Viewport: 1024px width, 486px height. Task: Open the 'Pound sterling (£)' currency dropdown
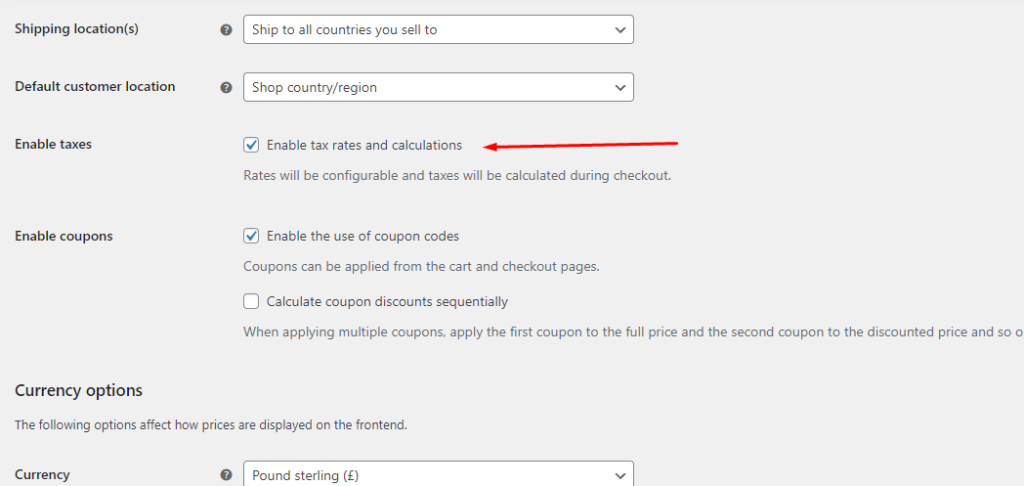pos(438,474)
